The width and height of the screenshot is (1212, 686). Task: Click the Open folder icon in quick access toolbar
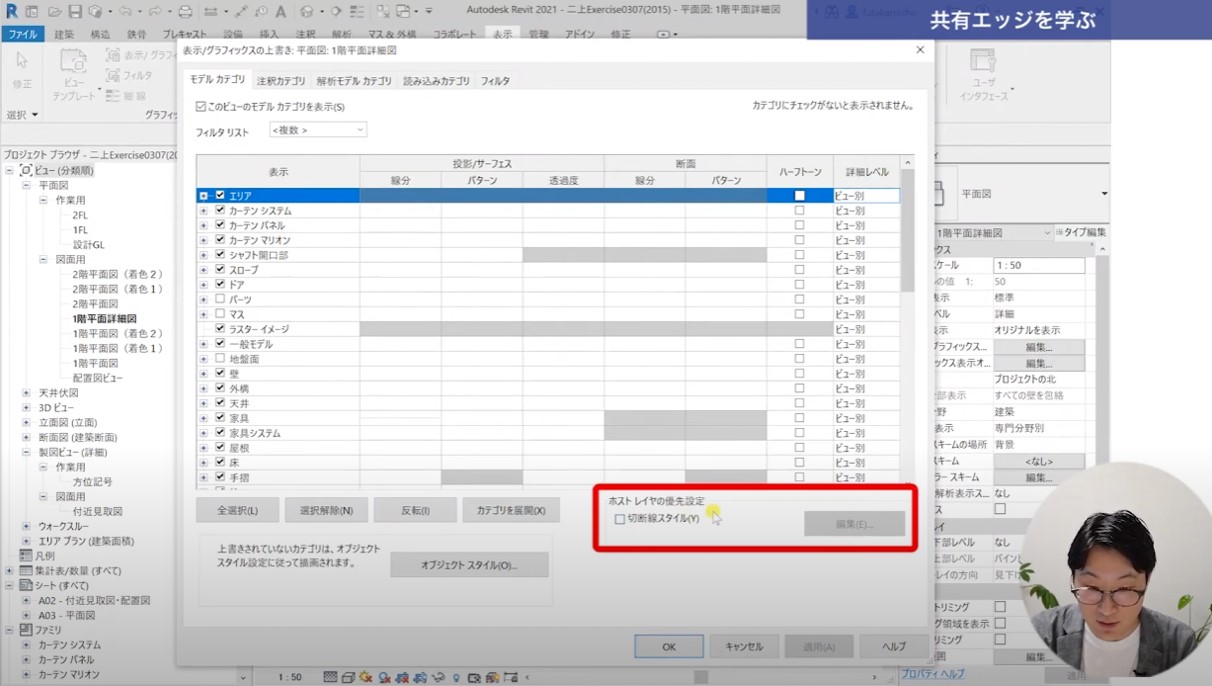(x=54, y=12)
